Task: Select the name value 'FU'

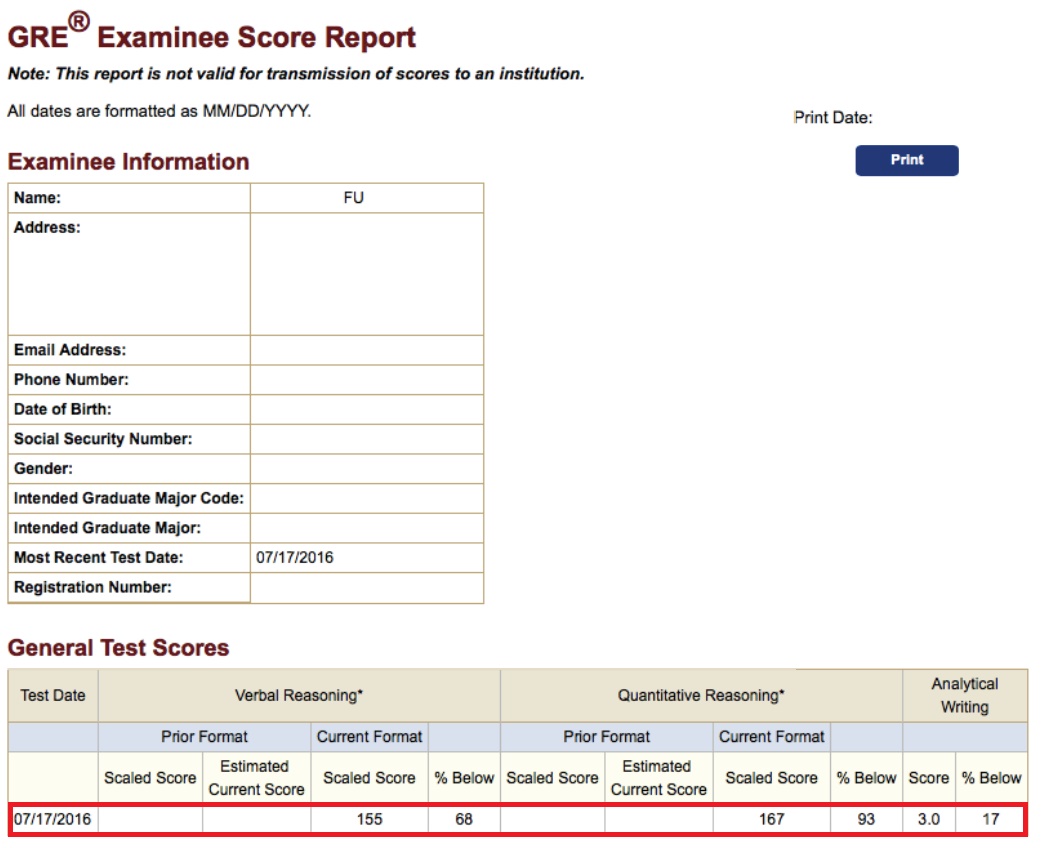Action: [354, 197]
